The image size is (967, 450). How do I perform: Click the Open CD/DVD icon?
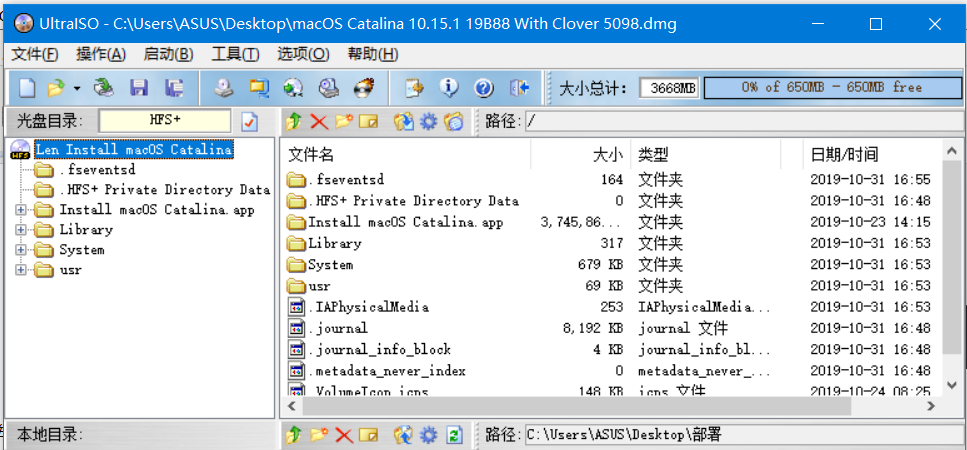point(104,88)
